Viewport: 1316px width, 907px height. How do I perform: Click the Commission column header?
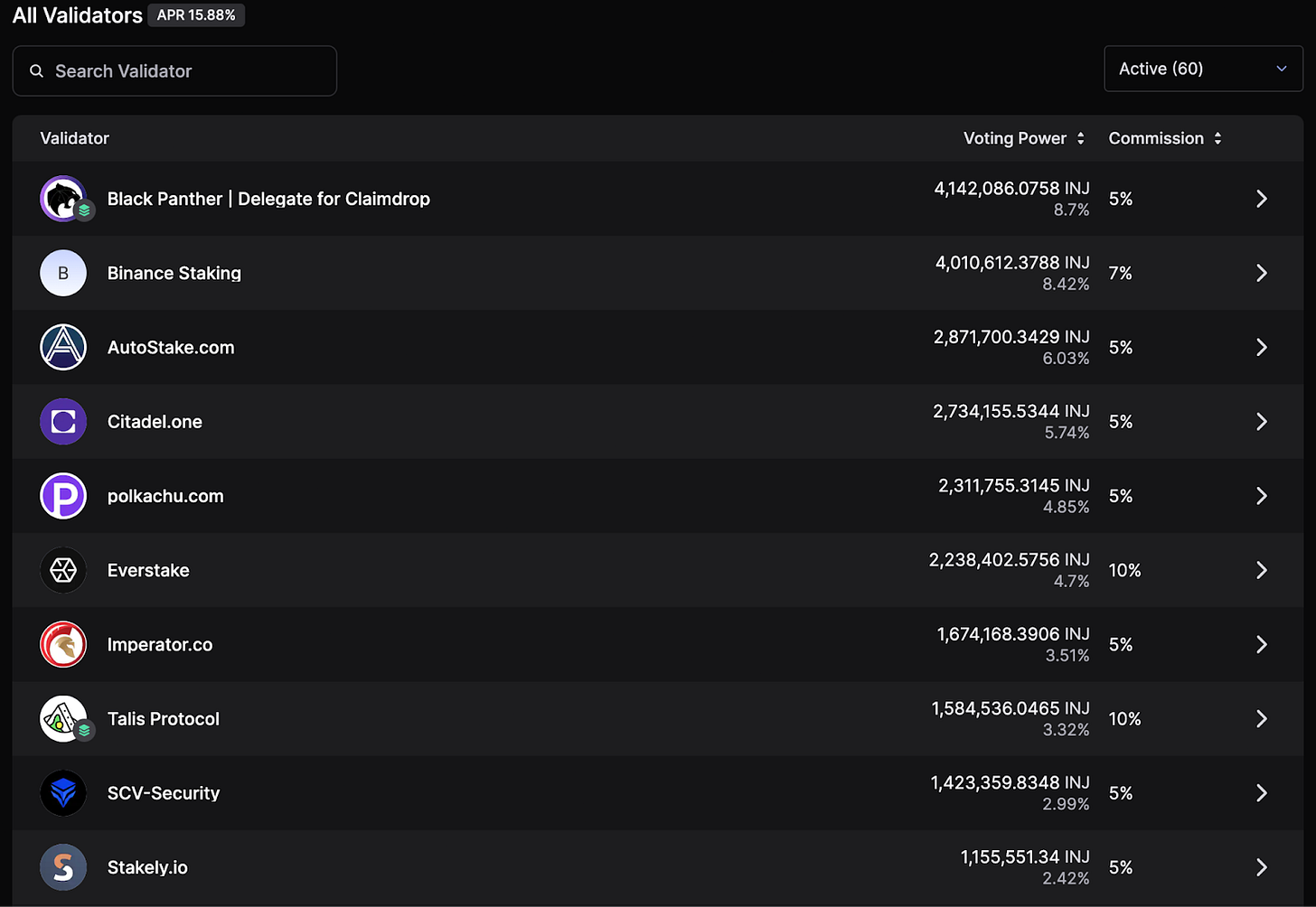click(x=1156, y=138)
